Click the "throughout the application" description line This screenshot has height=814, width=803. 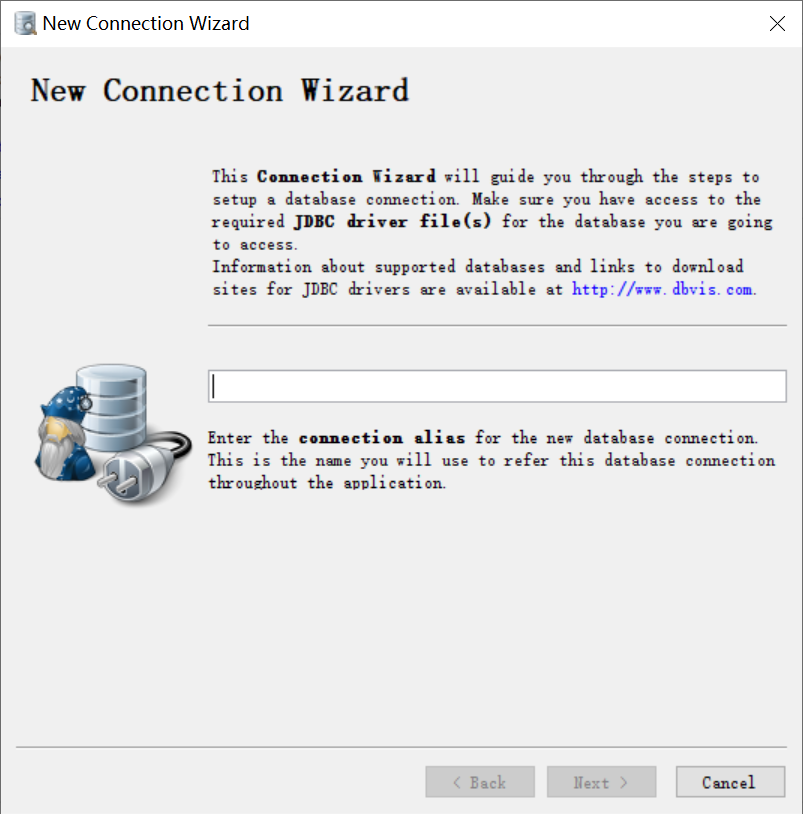tap(327, 483)
